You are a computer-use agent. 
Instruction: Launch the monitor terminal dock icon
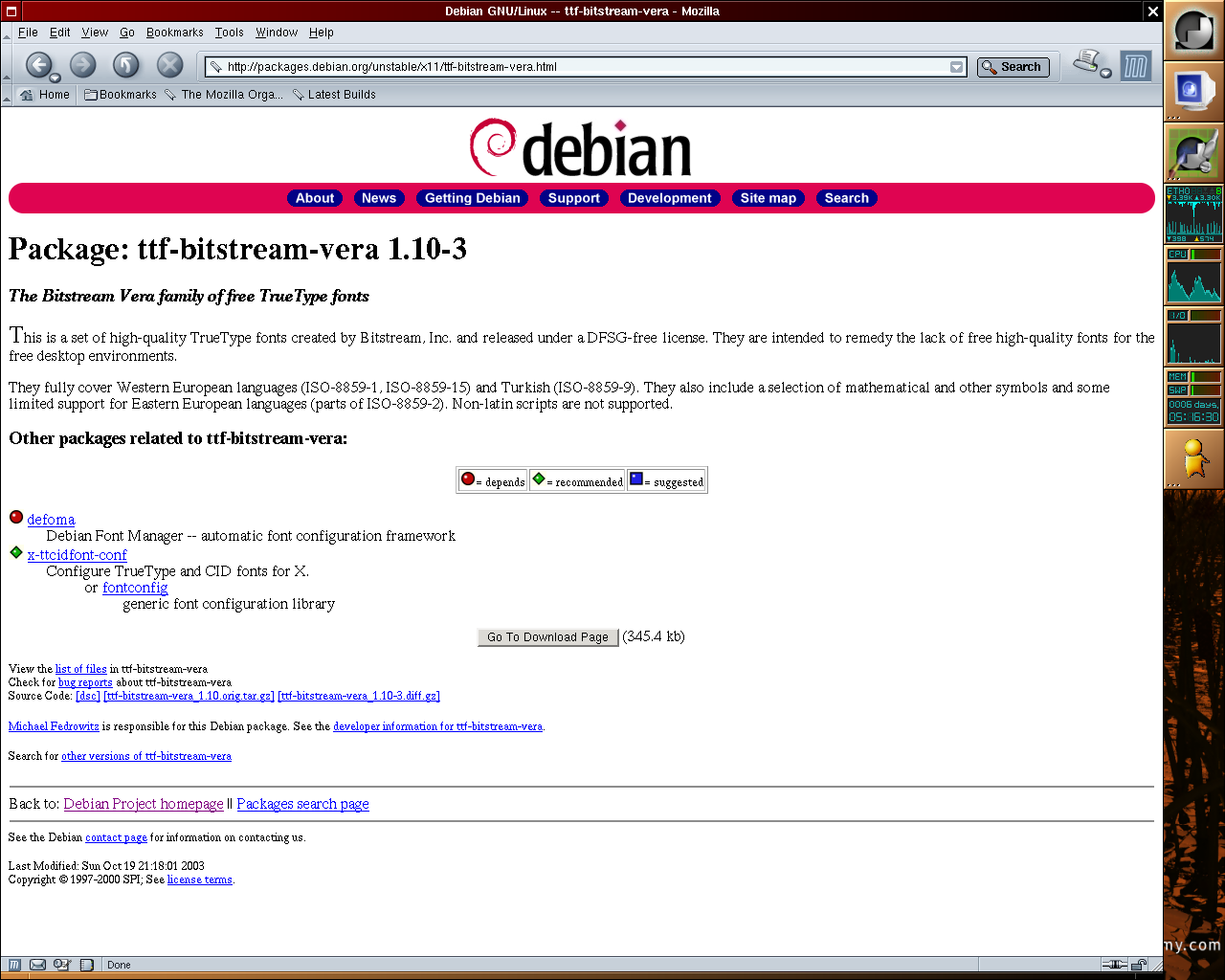click(x=1193, y=92)
